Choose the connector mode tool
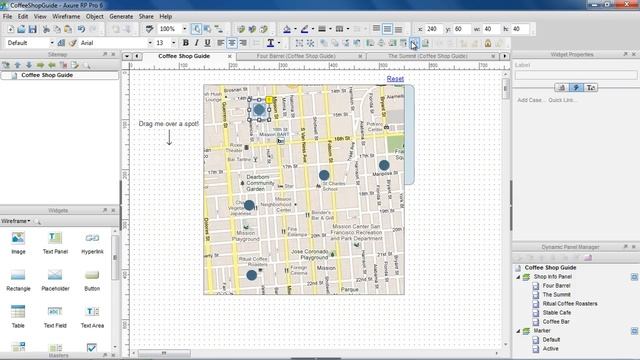 point(219,29)
